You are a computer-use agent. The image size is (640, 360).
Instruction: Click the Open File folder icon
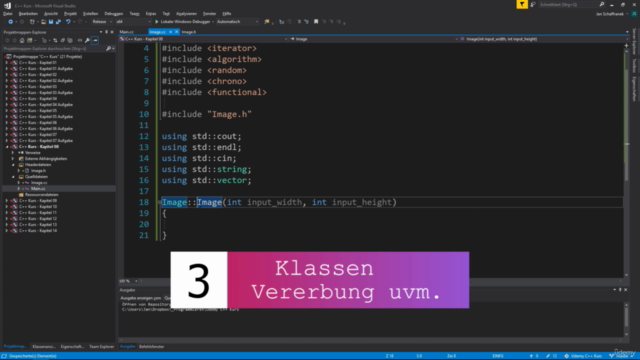coord(43,22)
